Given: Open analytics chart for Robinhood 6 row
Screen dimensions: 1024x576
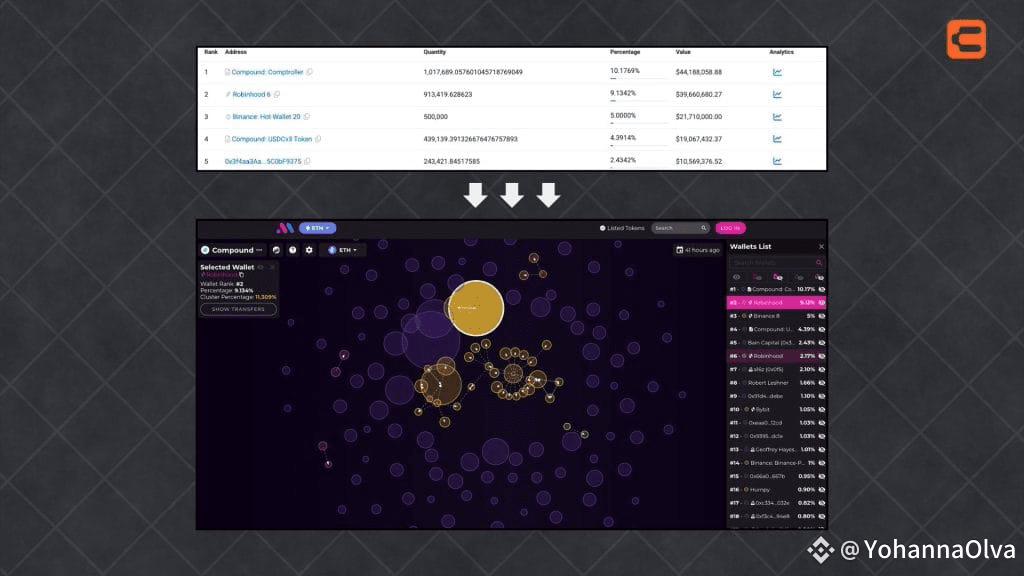Looking at the screenshot, I should 777,95.
